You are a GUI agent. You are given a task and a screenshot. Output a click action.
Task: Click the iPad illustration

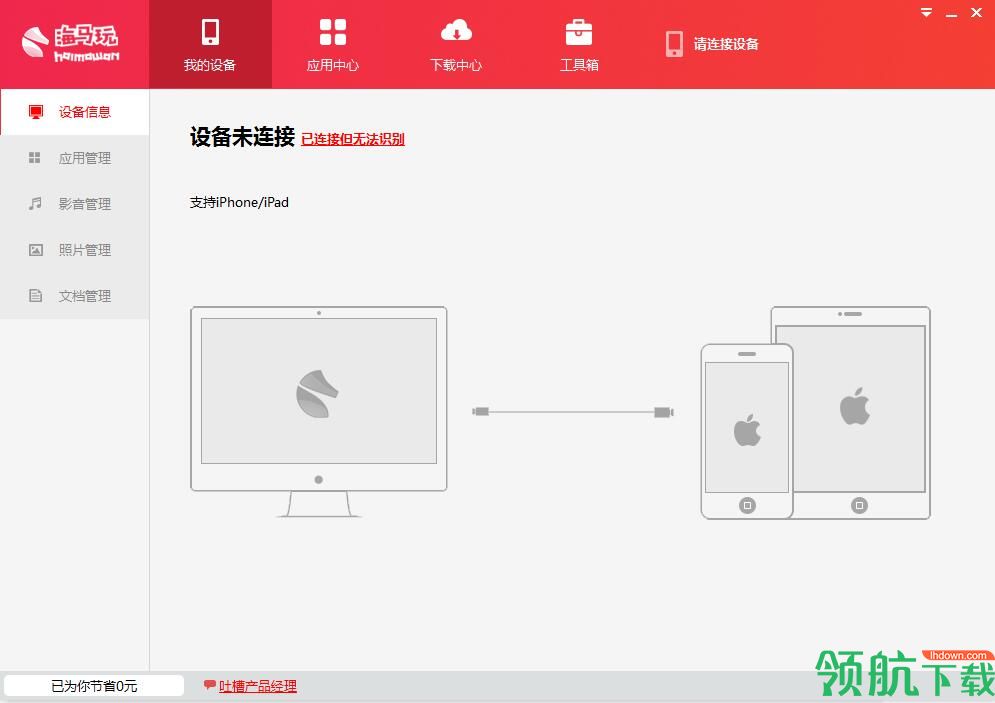tap(857, 412)
